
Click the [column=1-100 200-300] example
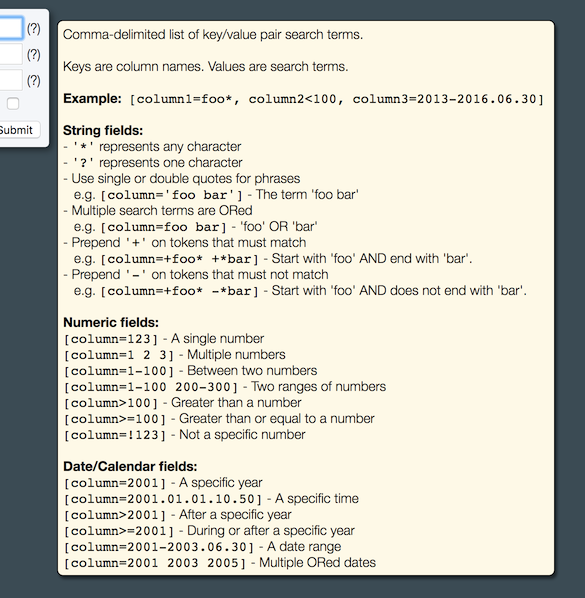point(151,387)
